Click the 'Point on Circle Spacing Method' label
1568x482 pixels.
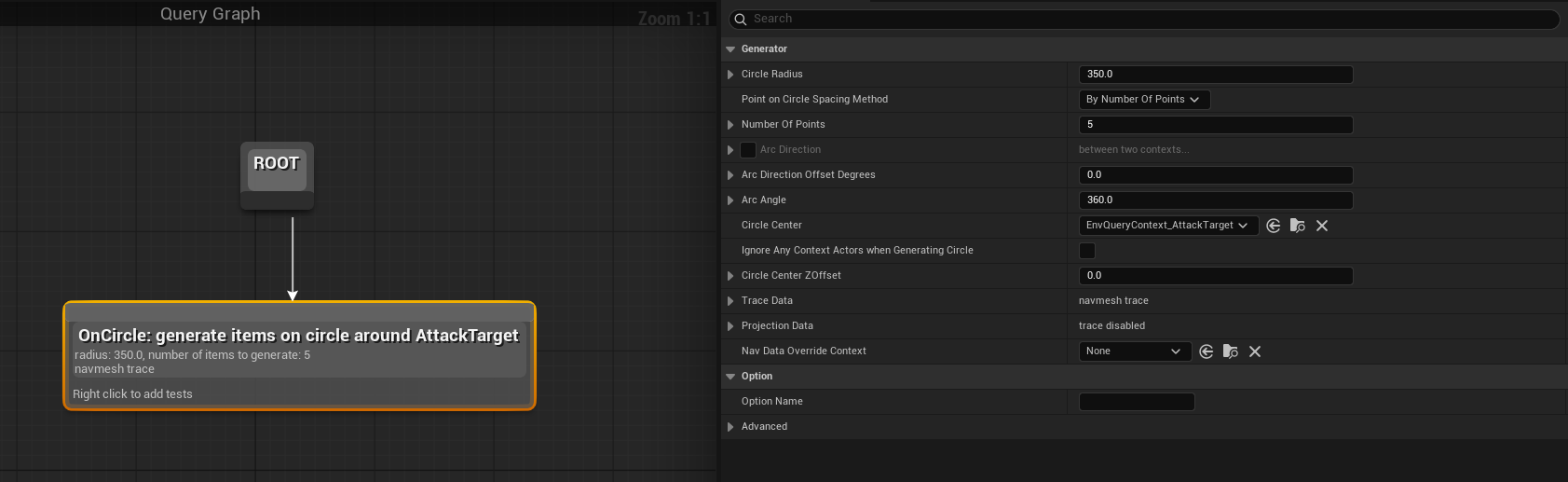click(814, 100)
